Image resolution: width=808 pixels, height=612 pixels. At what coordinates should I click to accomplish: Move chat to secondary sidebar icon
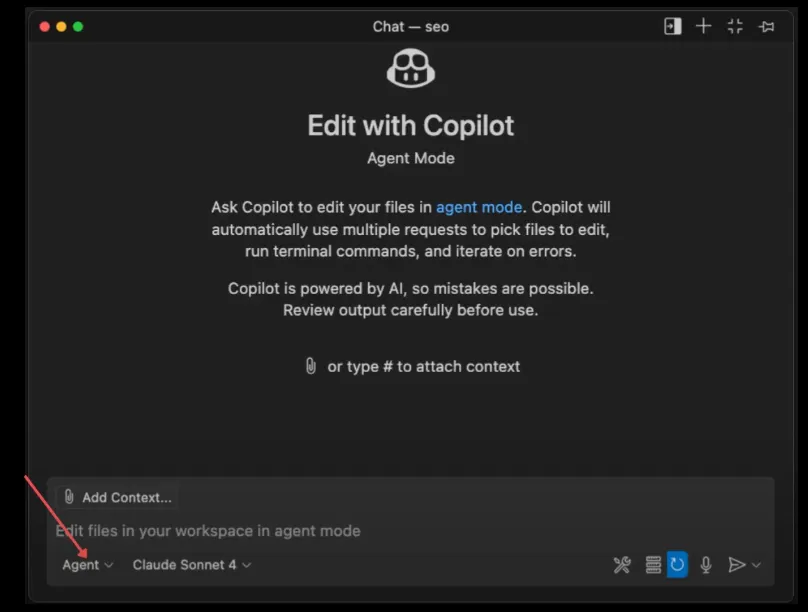click(x=672, y=26)
